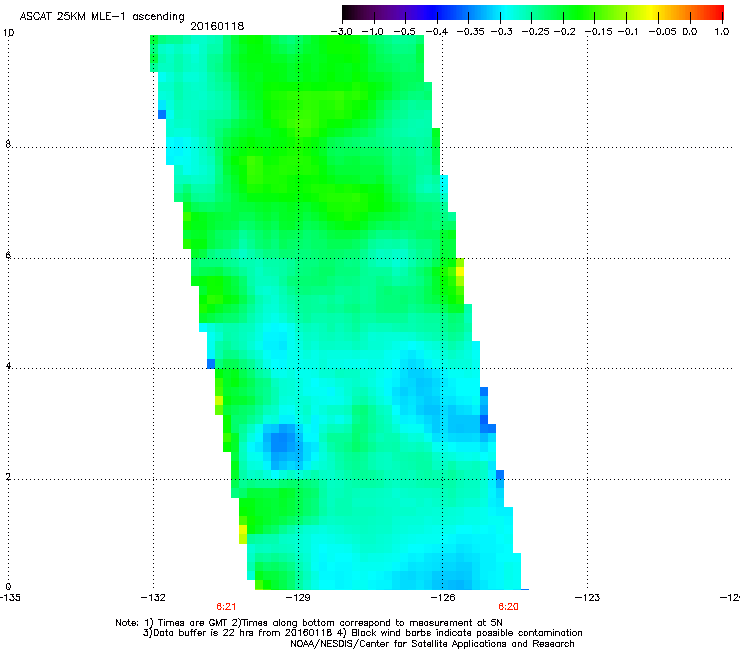740x650 pixels.
Task: Click the red end of the color scale bar
Action: click(715, 13)
